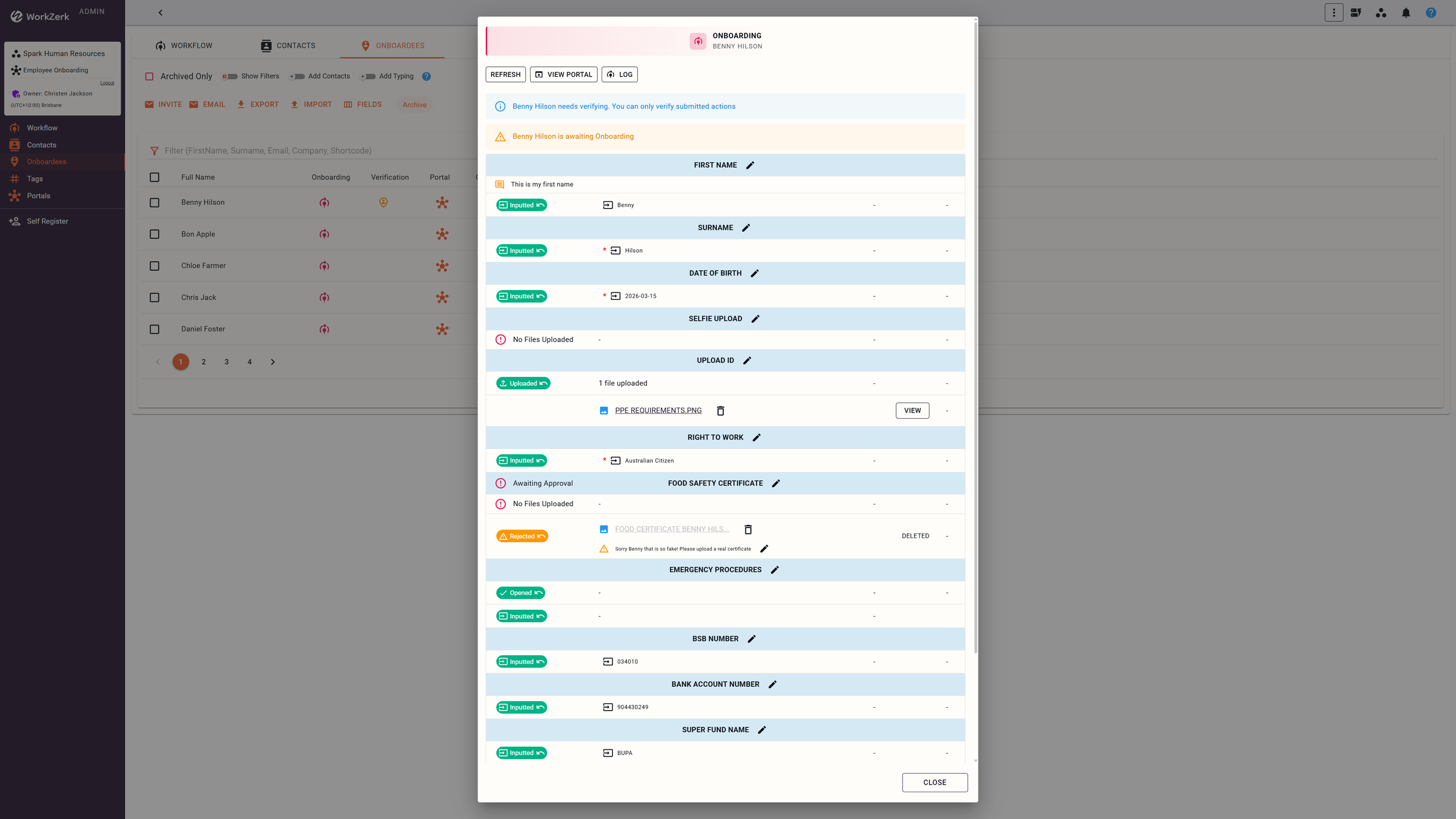This screenshot has height=819, width=1456.
Task: Delete the PPE REQUIREMENTS.PNG file with the trash icon
Action: tap(720, 411)
